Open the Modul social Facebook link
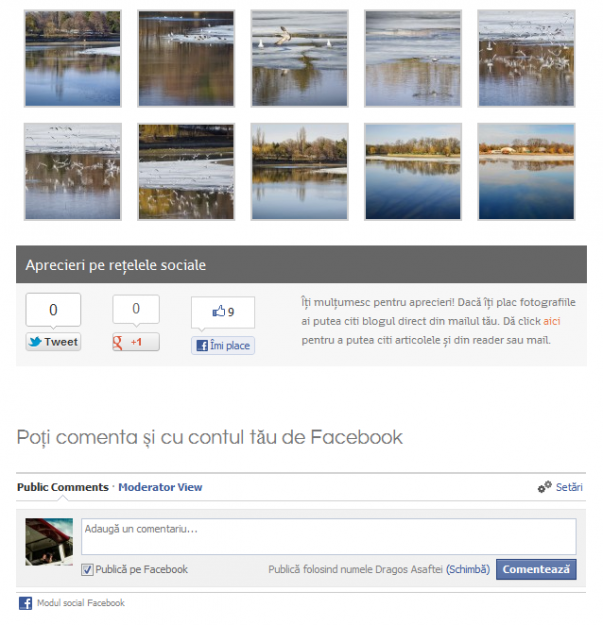603x625 pixels. click(81, 603)
